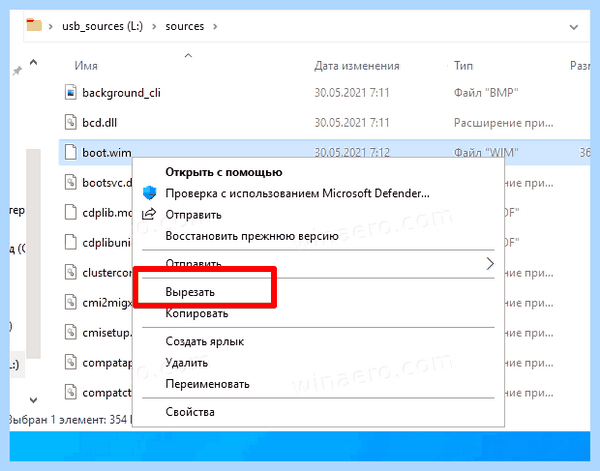Click the background_cli BMP file icon

[70, 92]
